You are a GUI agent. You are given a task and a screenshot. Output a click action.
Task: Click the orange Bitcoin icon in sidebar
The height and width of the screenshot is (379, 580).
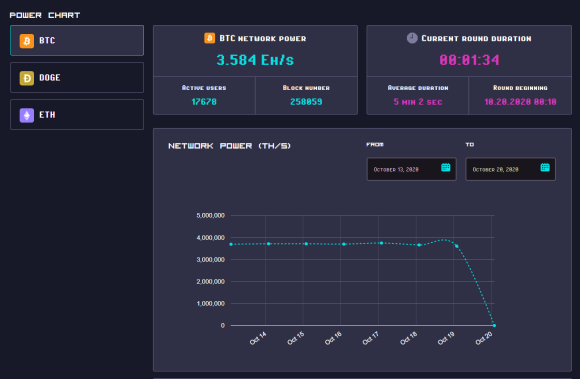[27, 41]
